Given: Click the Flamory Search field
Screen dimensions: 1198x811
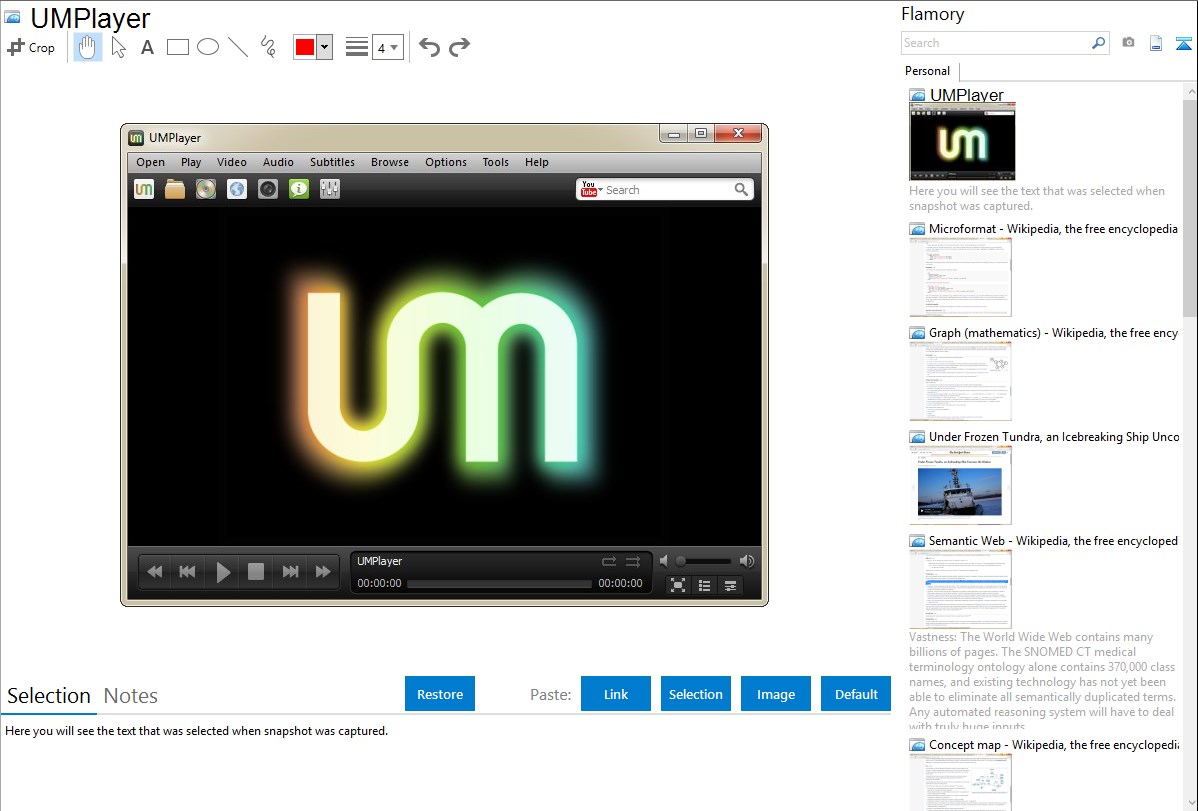Looking at the screenshot, I should (995, 43).
